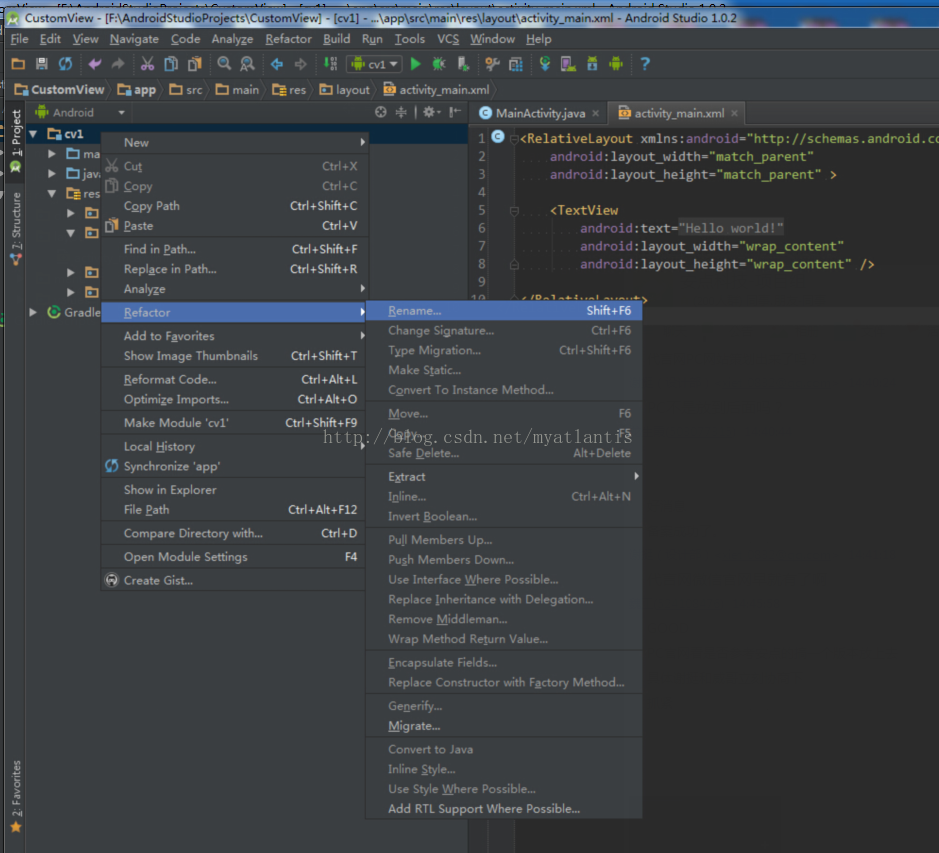Run the app with green play icon

(x=415, y=63)
